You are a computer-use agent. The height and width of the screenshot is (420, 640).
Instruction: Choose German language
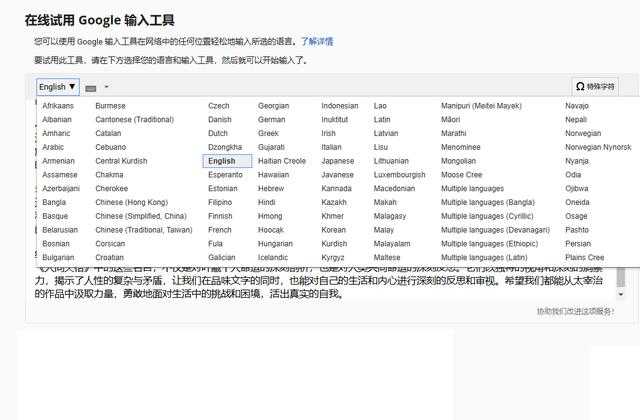271,120
